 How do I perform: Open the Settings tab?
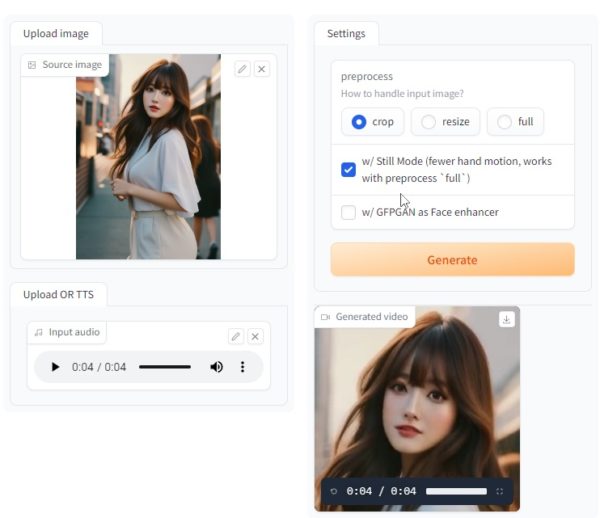coord(346,33)
